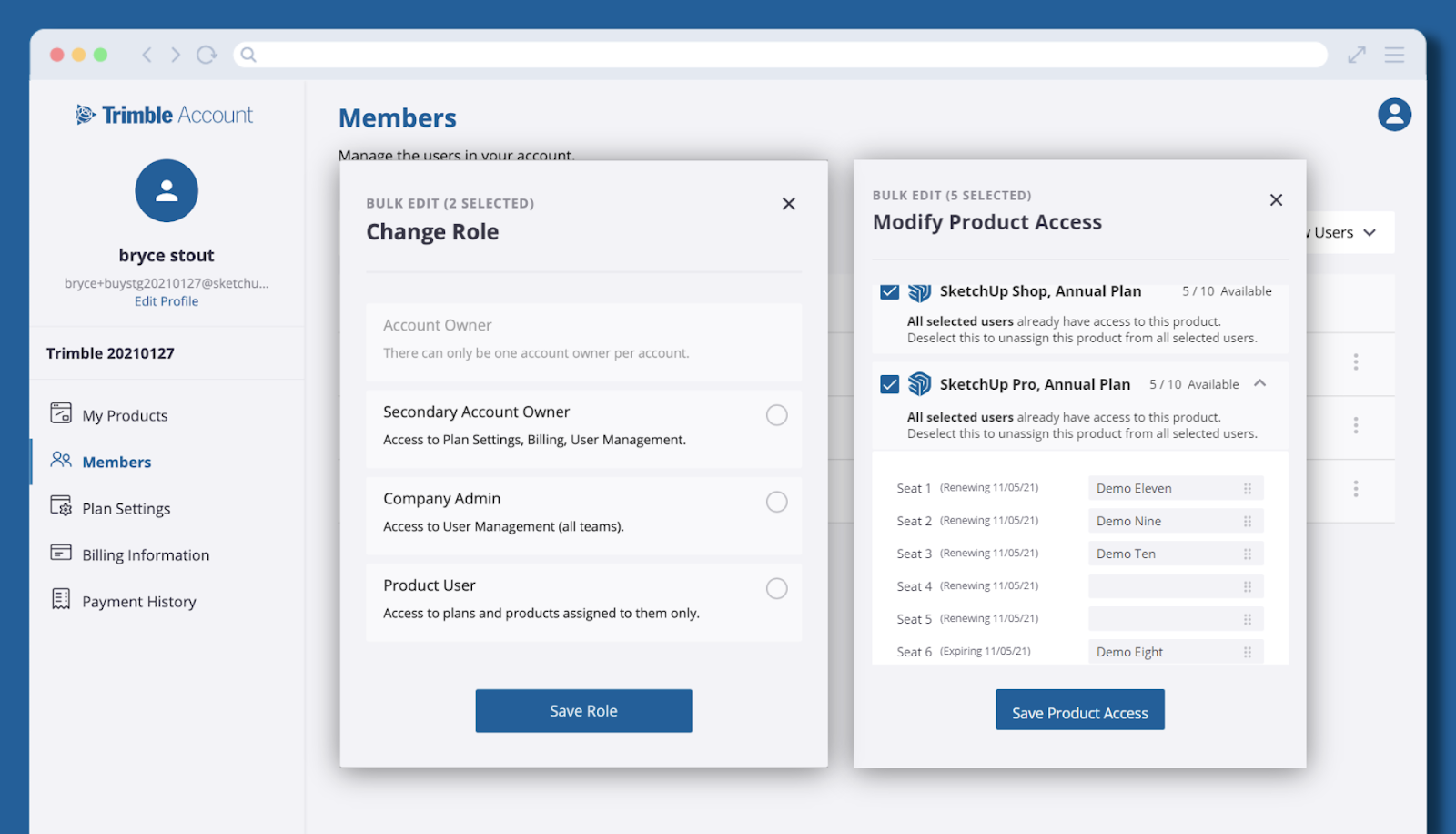Open the browser hamburger menu
This screenshot has width=1456, height=834.
(x=1394, y=55)
